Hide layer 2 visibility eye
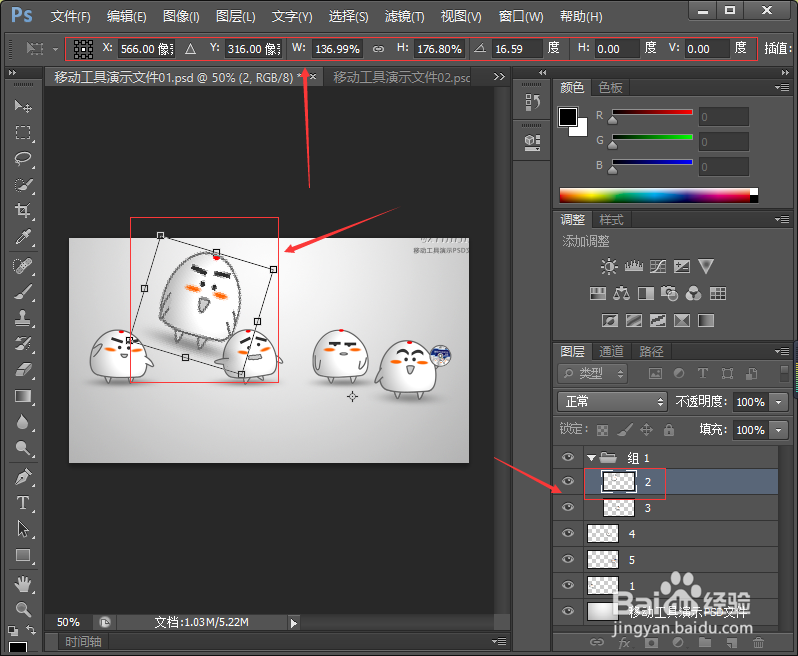The width and height of the screenshot is (798, 656). tap(568, 481)
